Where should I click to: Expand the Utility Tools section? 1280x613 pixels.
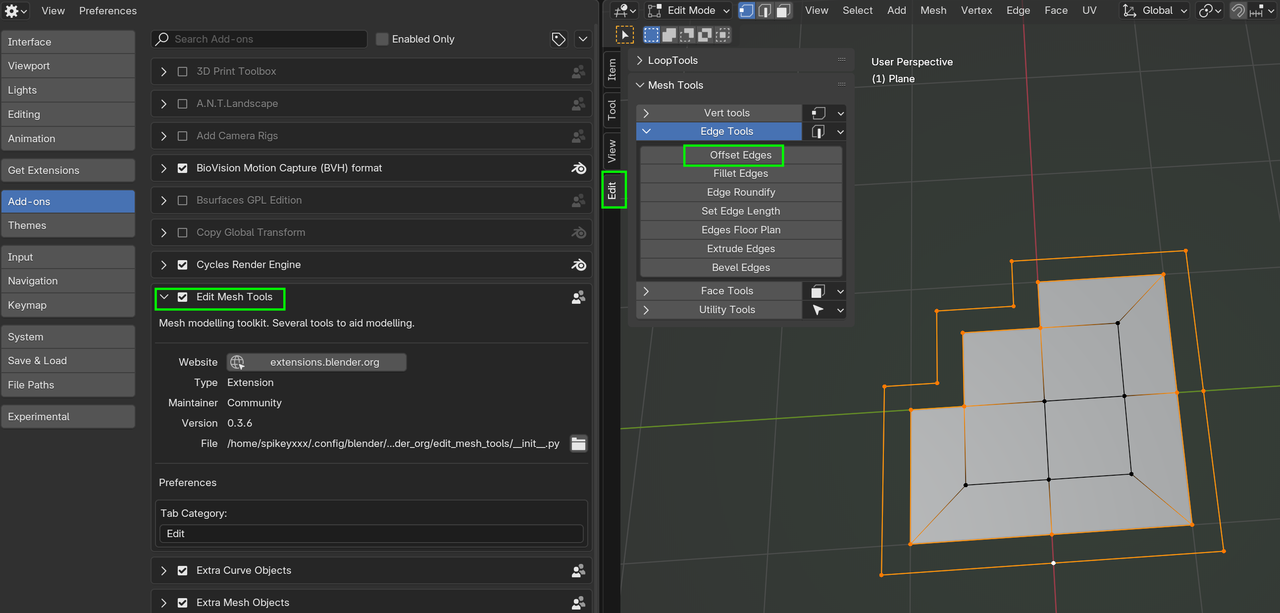(646, 310)
